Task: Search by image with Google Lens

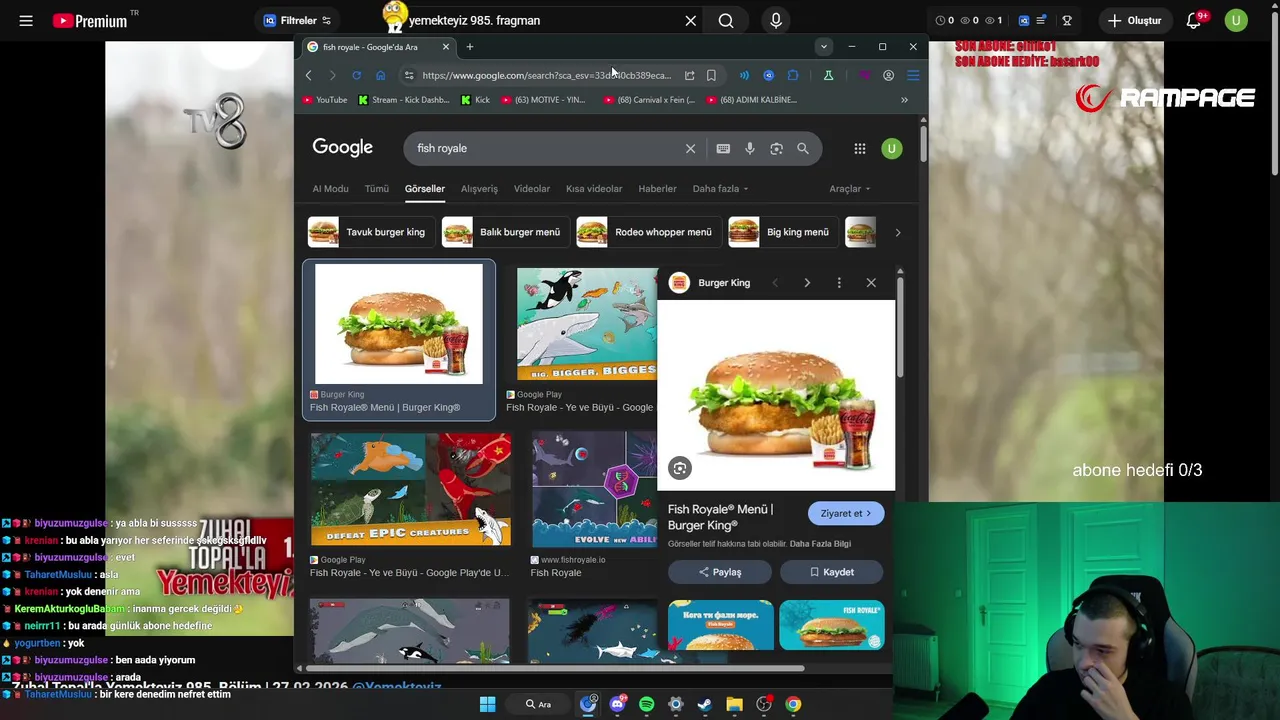Action: tap(776, 148)
